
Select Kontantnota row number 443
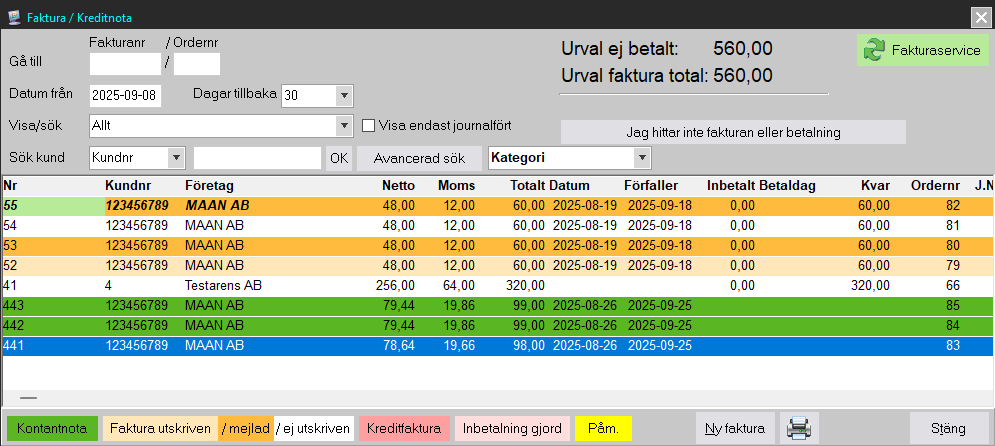498,306
